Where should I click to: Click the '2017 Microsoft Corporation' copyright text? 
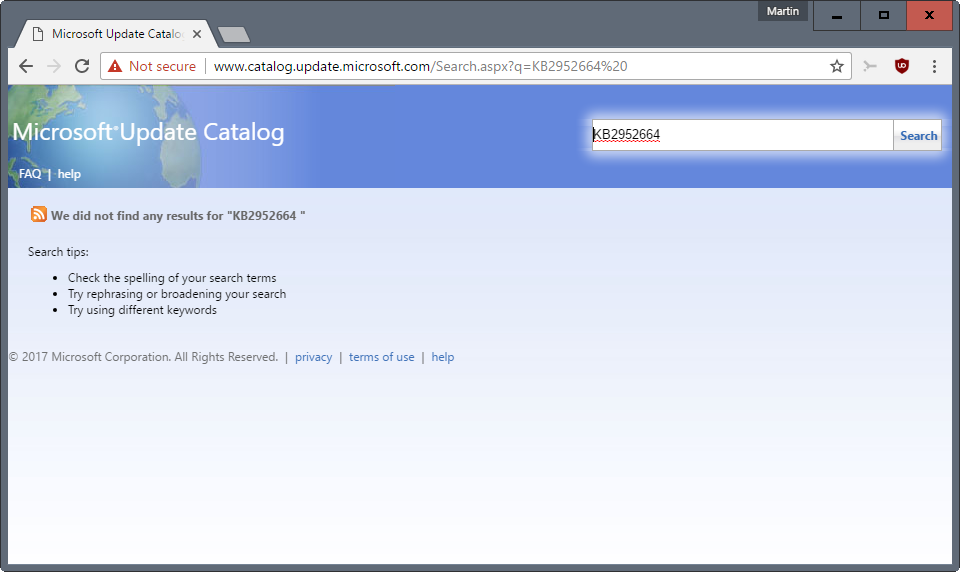click(143, 357)
